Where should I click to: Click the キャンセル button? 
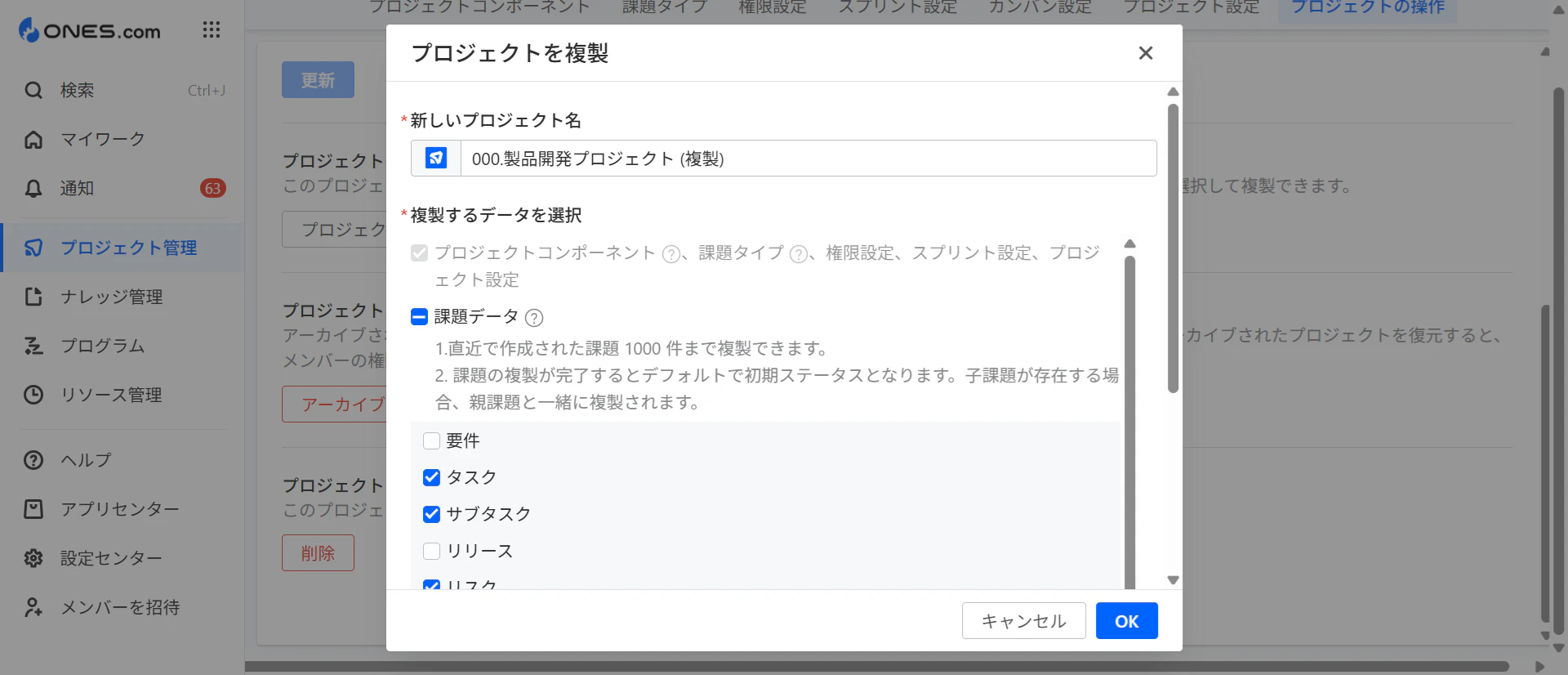click(x=1023, y=621)
